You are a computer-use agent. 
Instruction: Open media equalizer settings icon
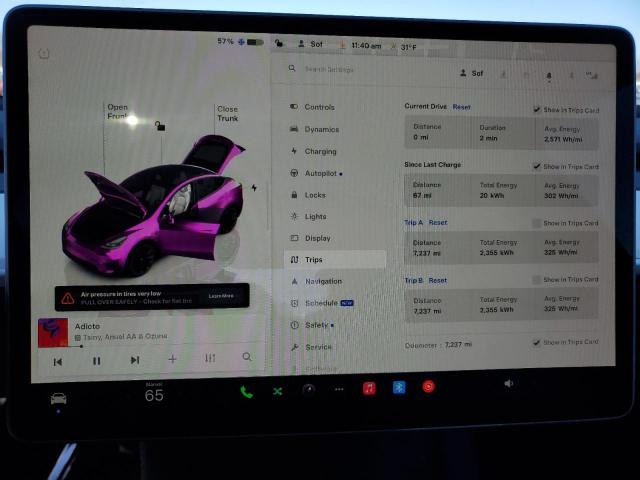click(210, 358)
